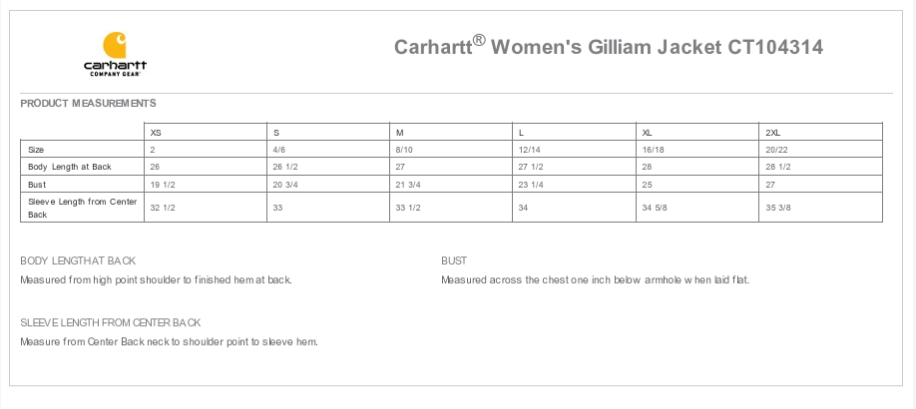The image size is (916, 409).
Task: Click the Bust row label in table
Action: (x=38, y=184)
